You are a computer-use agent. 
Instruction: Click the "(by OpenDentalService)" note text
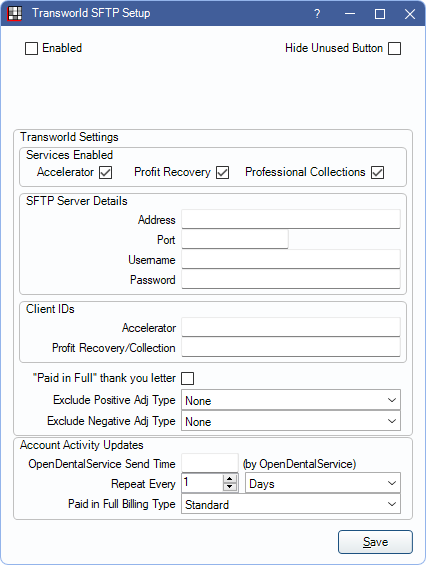(299, 464)
